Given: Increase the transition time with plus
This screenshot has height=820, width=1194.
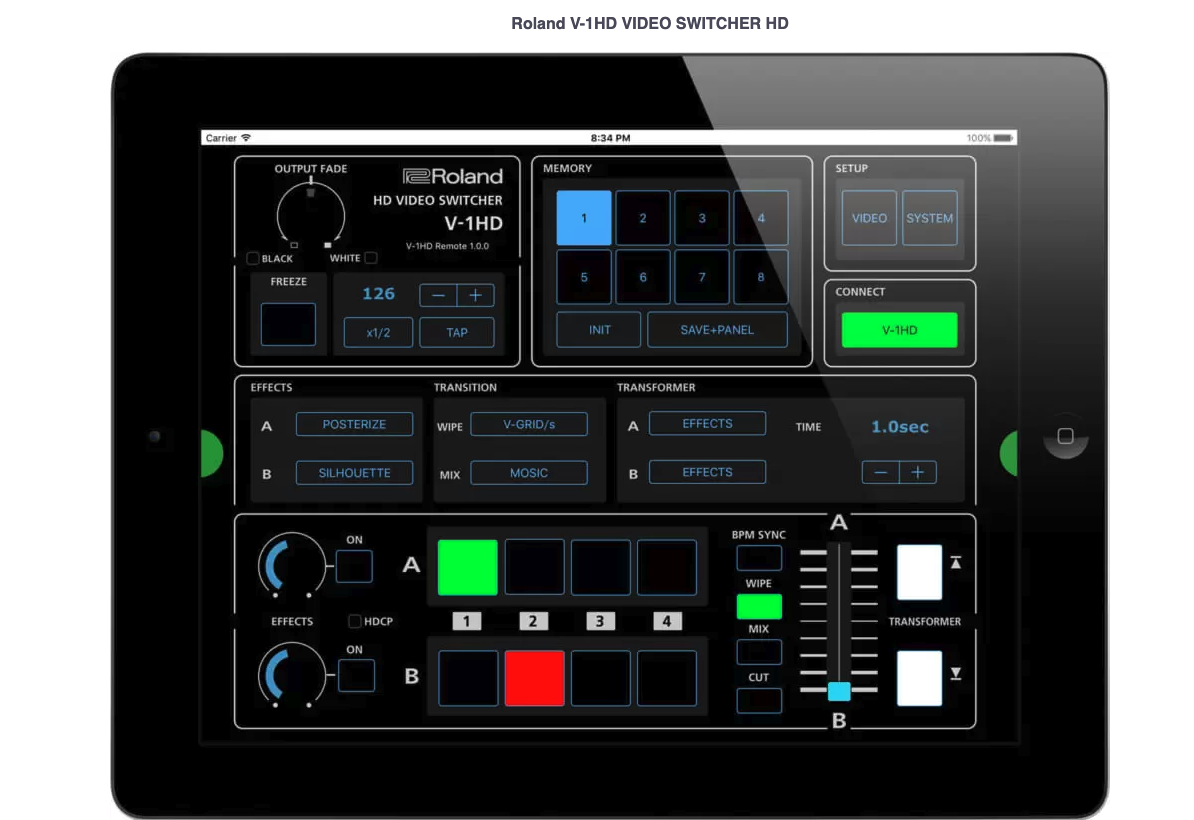Looking at the screenshot, I should 918,473.
